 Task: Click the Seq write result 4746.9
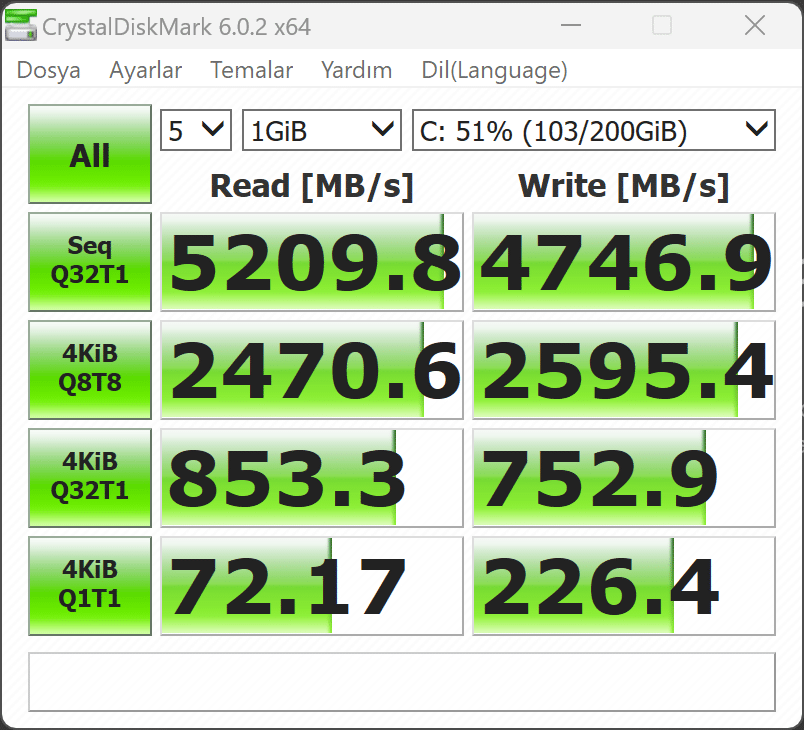coord(624,261)
